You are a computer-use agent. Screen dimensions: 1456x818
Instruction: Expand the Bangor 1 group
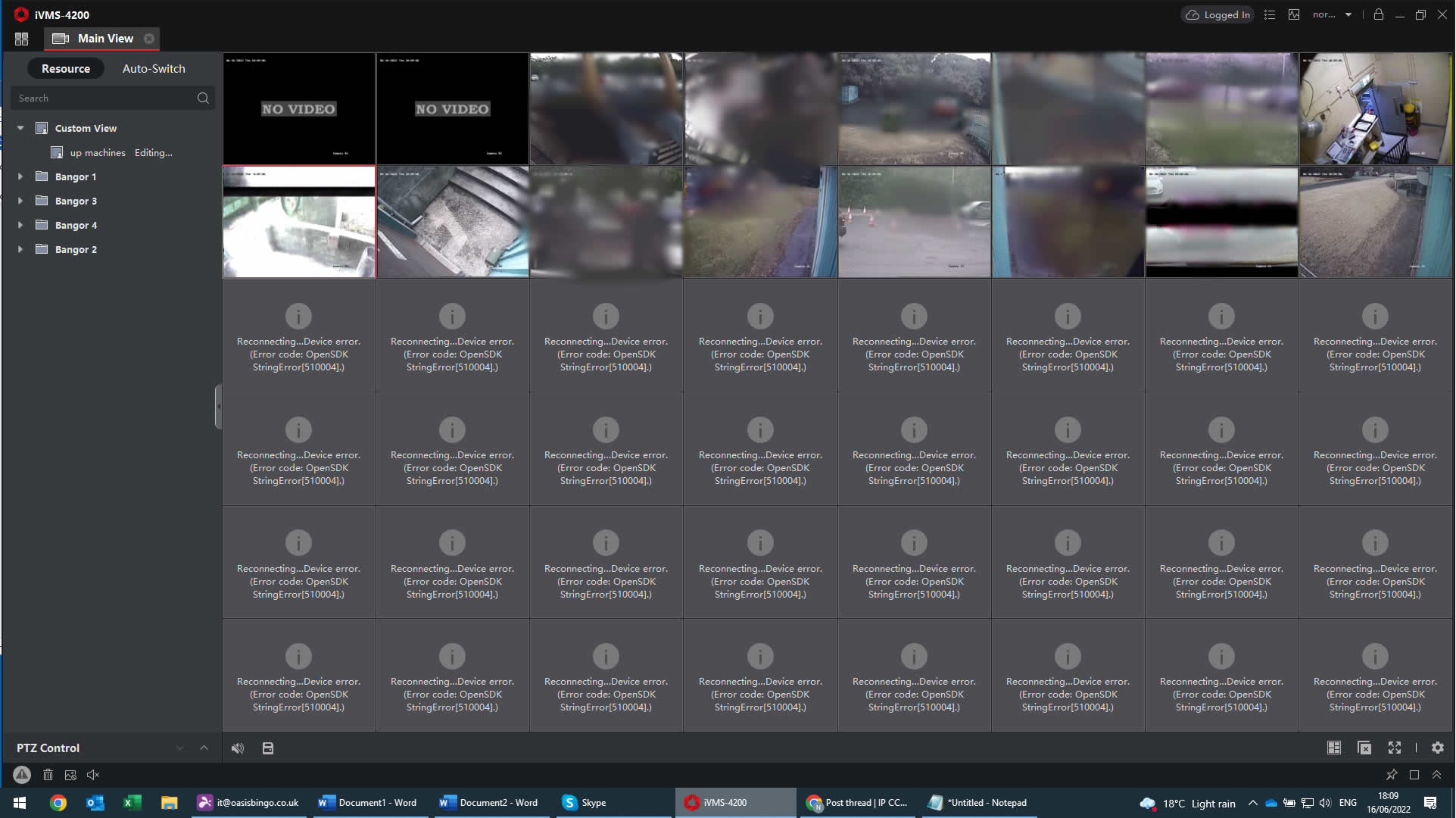pyautogui.click(x=20, y=176)
